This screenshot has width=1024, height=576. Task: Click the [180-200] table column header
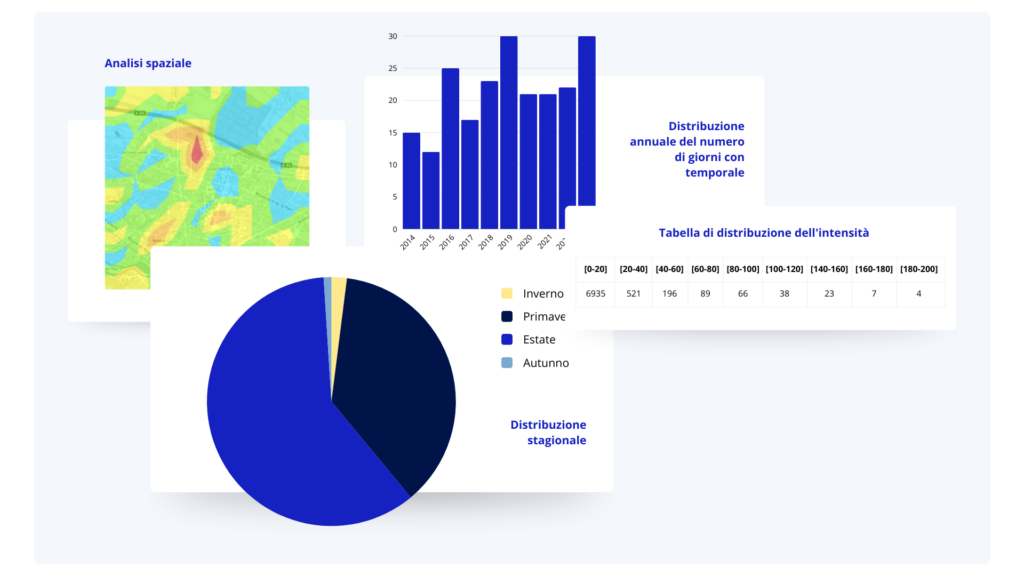coord(919,269)
